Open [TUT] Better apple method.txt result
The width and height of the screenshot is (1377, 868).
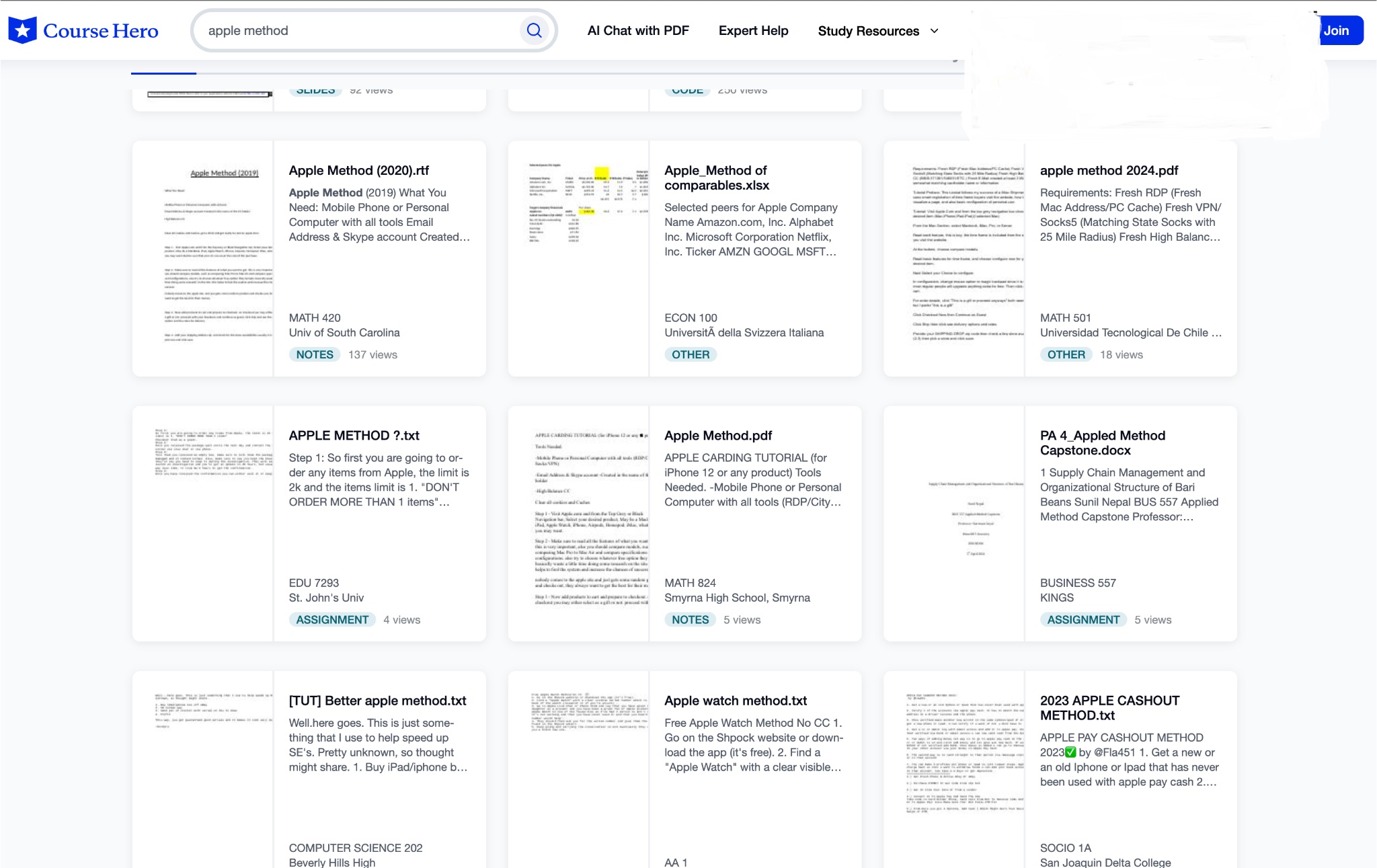pyautogui.click(x=377, y=701)
